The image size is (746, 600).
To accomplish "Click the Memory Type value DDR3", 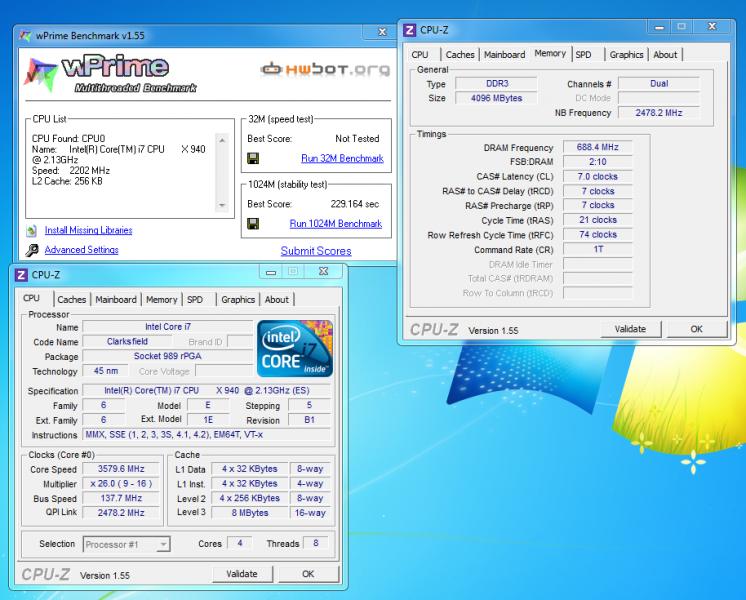I will (496, 83).
